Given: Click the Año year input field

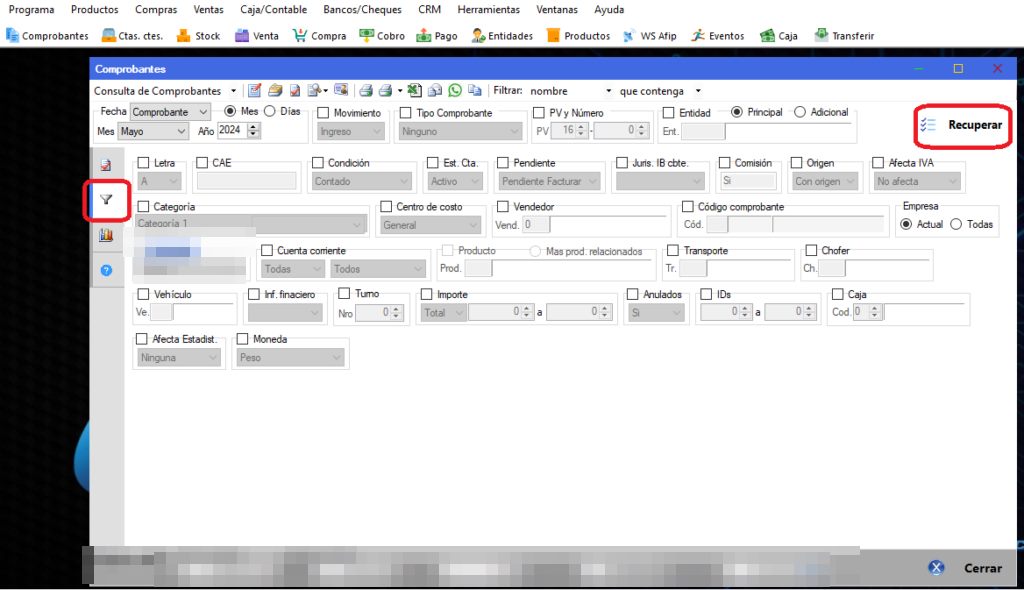Looking at the screenshot, I should [x=232, y=131].
